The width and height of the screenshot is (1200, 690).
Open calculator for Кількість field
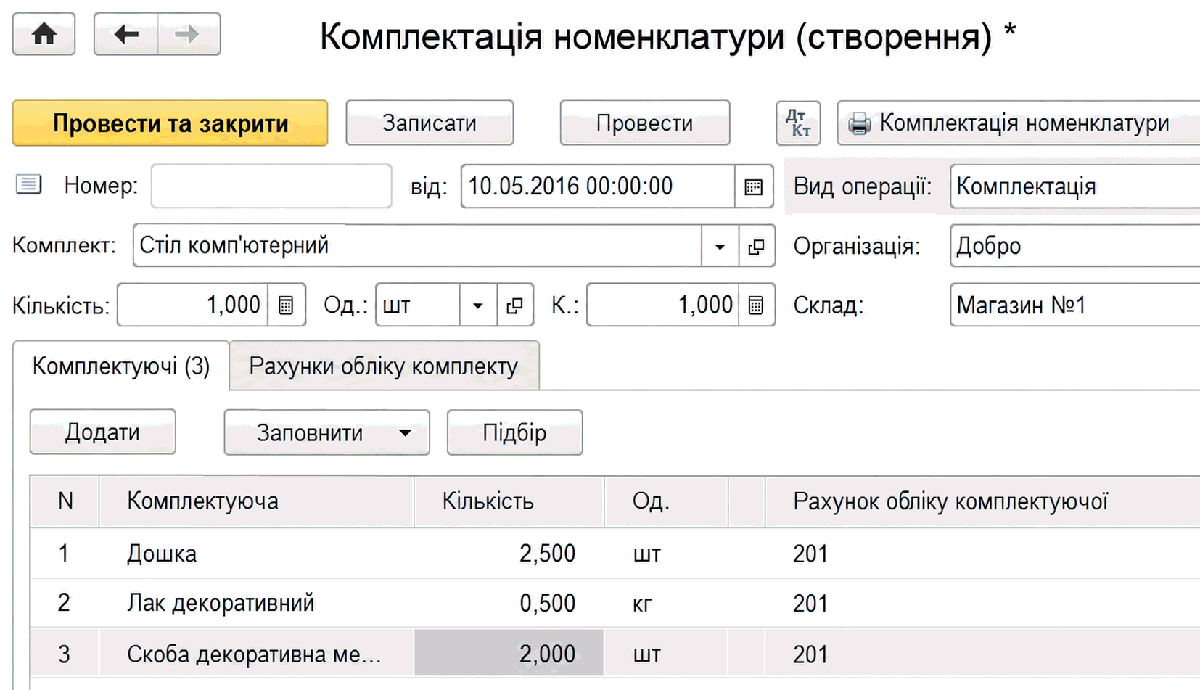click(x=286, y=305)
